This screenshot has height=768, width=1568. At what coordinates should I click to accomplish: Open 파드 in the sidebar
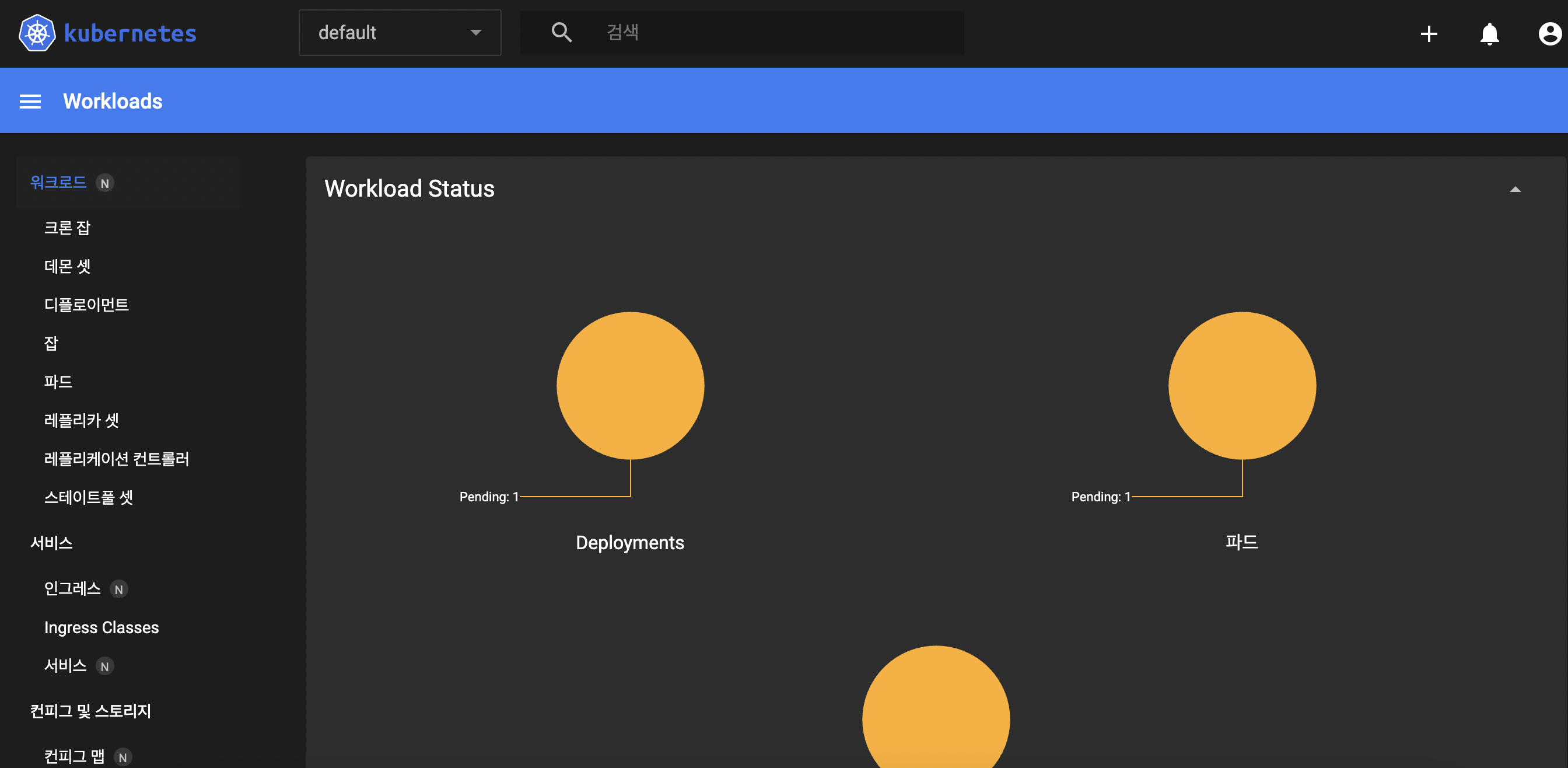click(x=58, y=381)
